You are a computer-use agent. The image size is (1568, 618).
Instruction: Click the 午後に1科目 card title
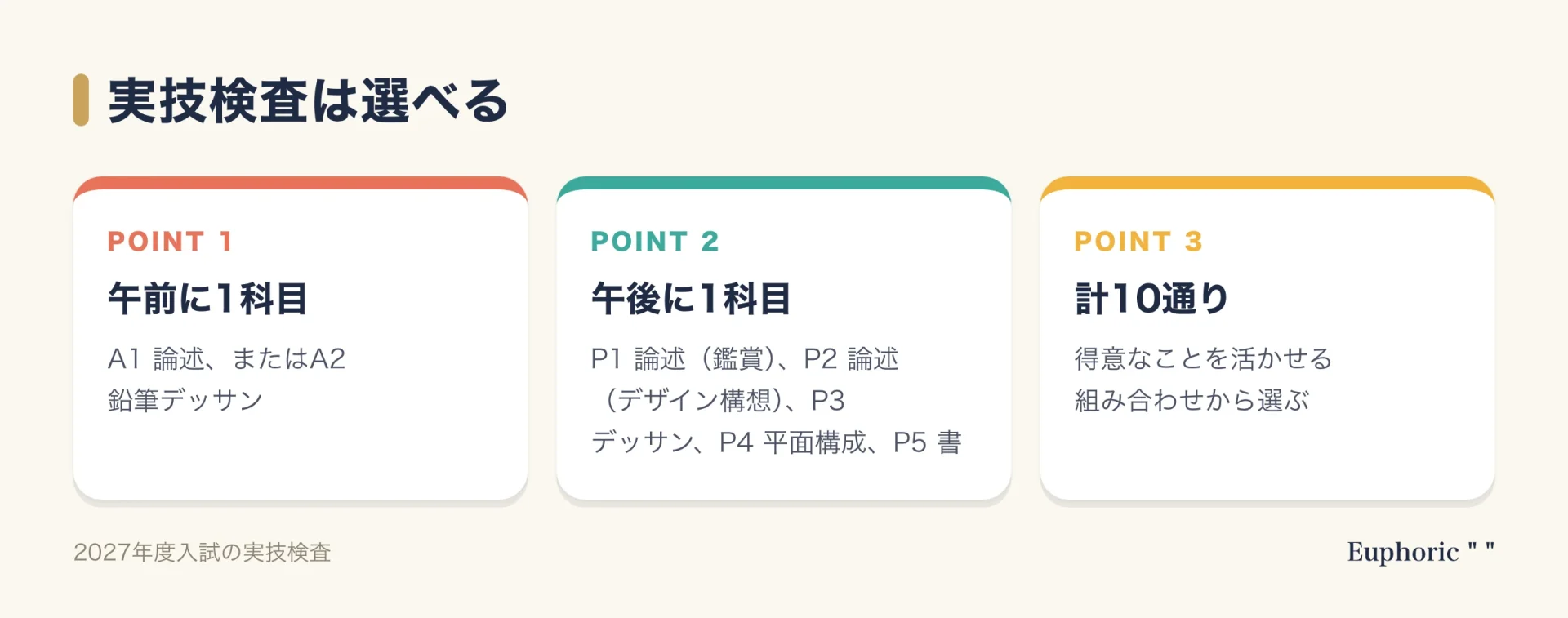[691, 299]
